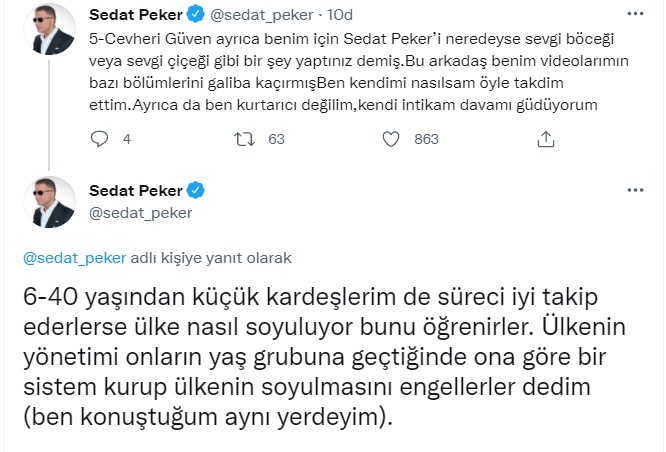Click Sedat Peker name on first tweet
This screenshot has width=666, height=452.
tap(135, 15)
